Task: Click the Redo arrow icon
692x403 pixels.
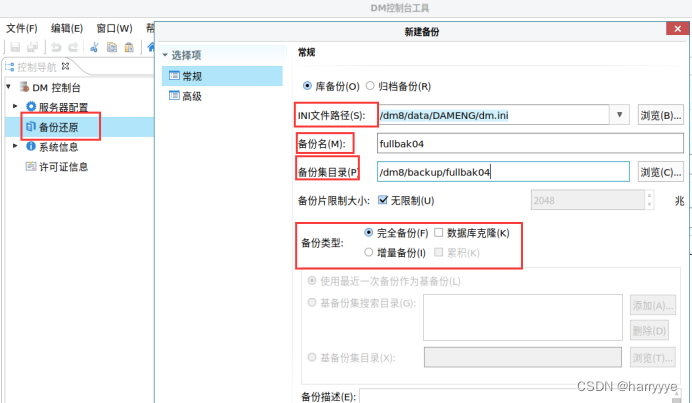Action: pos(73,47)
